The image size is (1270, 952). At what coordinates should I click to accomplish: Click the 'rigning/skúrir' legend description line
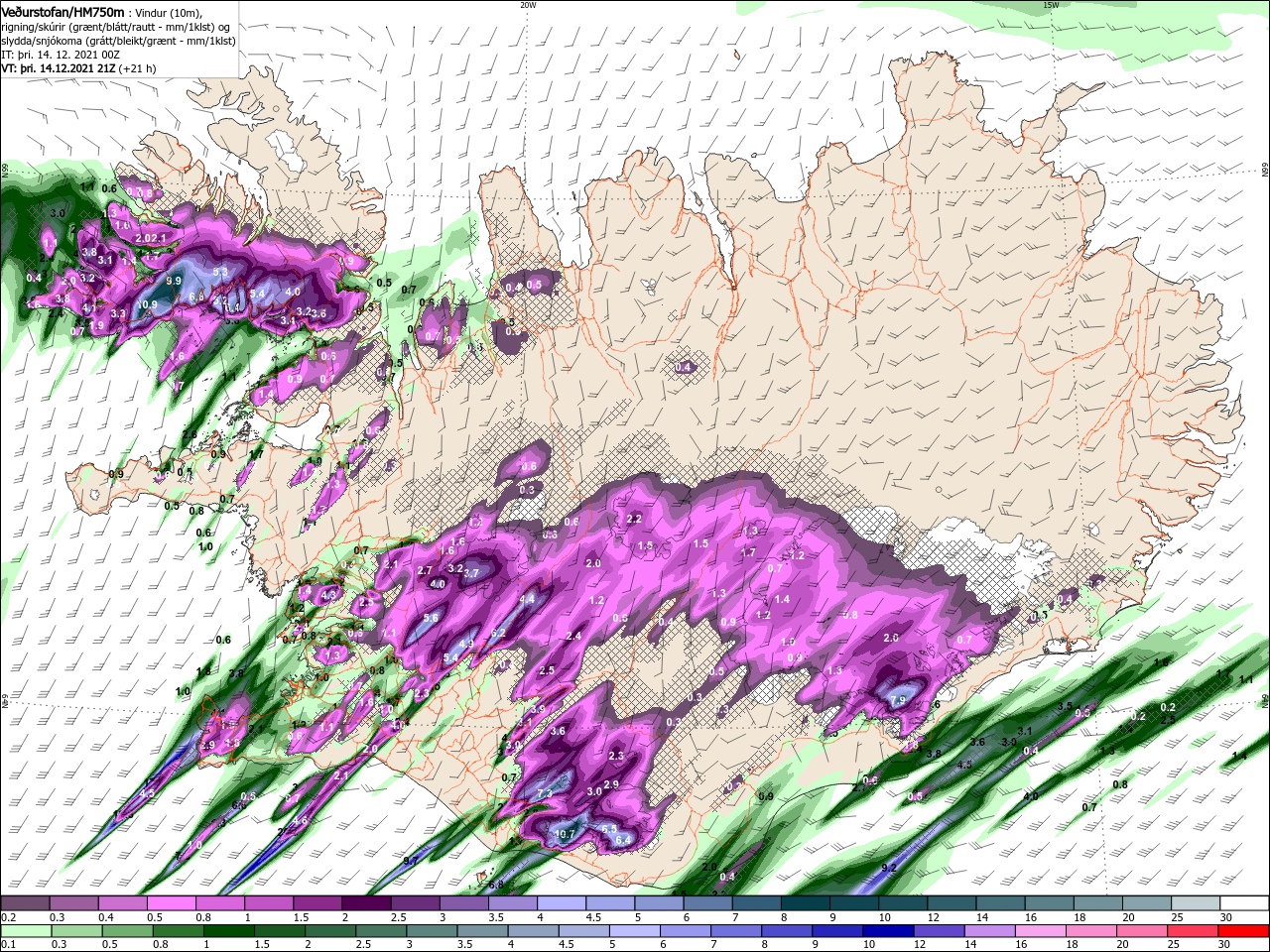115,26
